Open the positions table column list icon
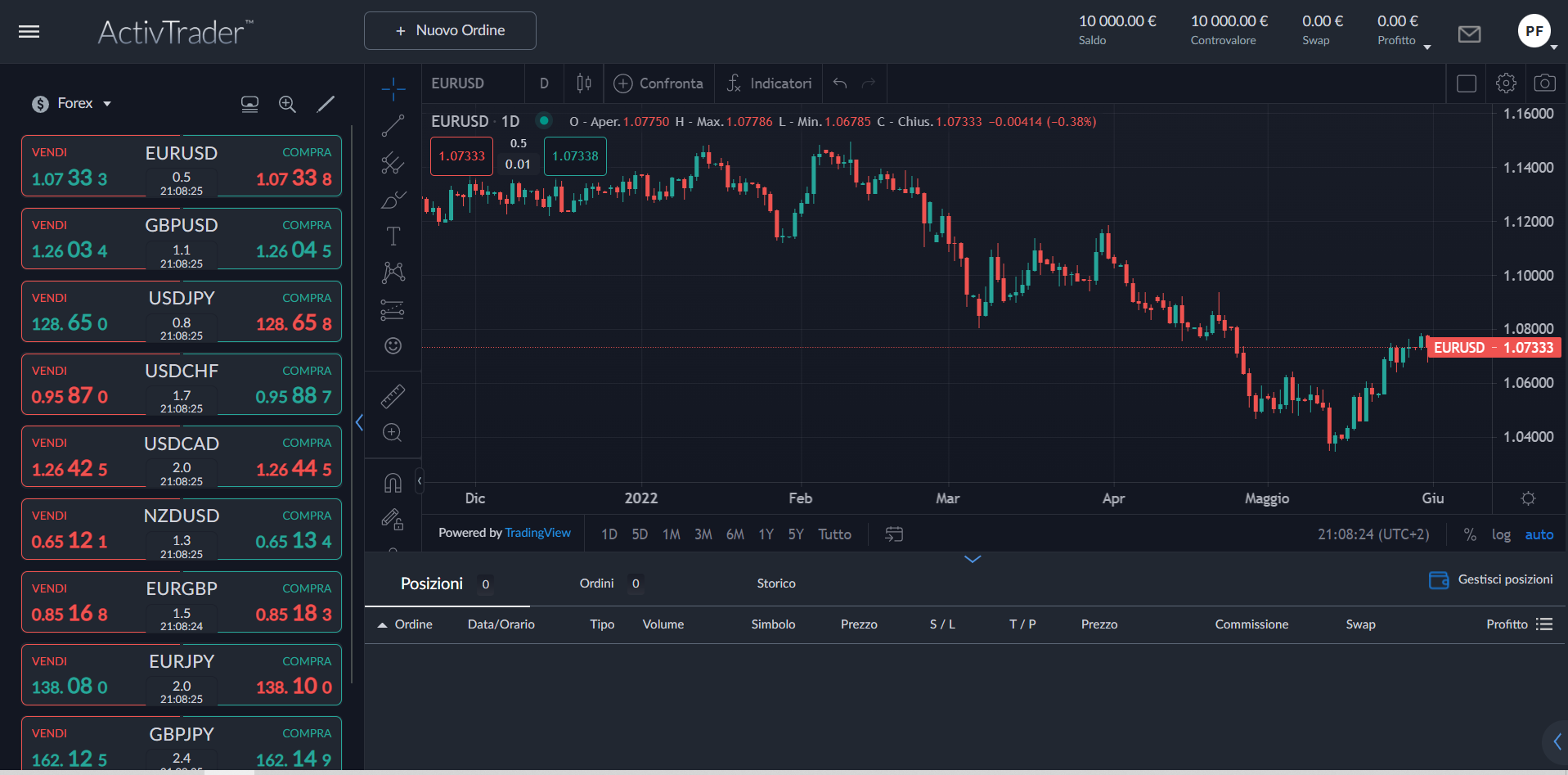The width and height of the screenshot is (1568, 775). tap(1544, 624)
